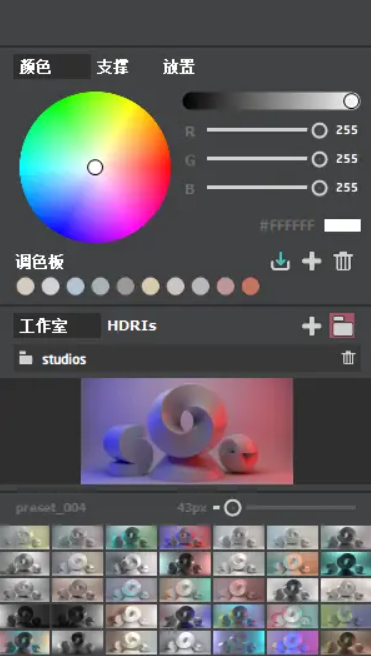Open the studio folder browser icon

pyautogui.click(x=342, y=325)
